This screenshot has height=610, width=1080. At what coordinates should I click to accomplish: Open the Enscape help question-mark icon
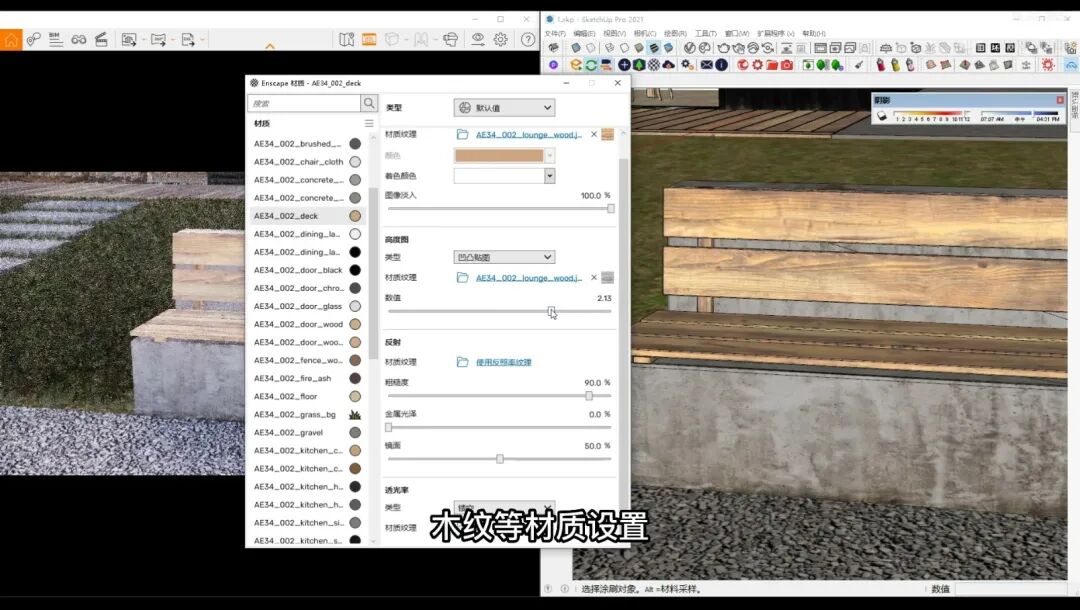528,39
